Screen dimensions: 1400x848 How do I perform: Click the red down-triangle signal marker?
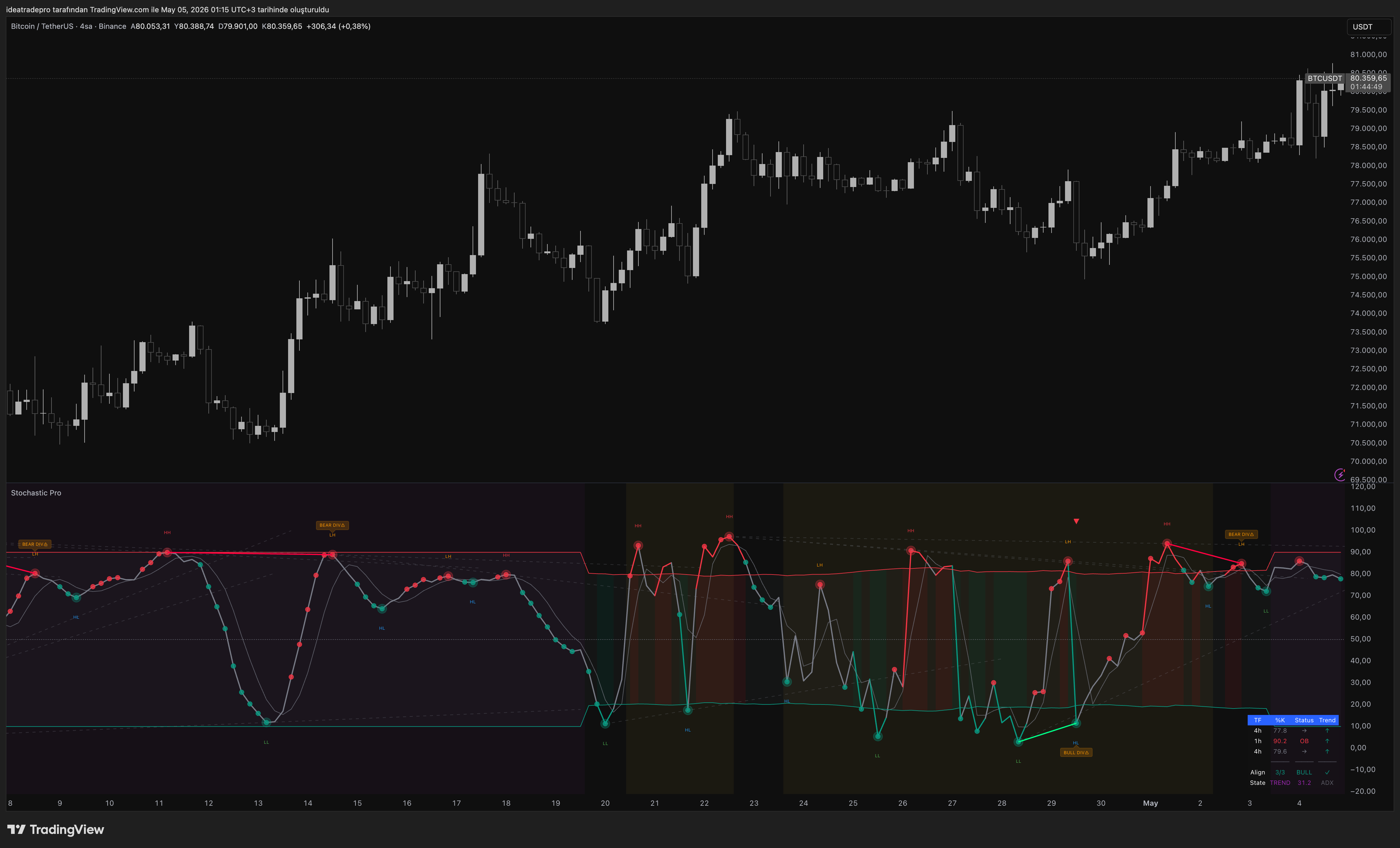point(1076,521)
